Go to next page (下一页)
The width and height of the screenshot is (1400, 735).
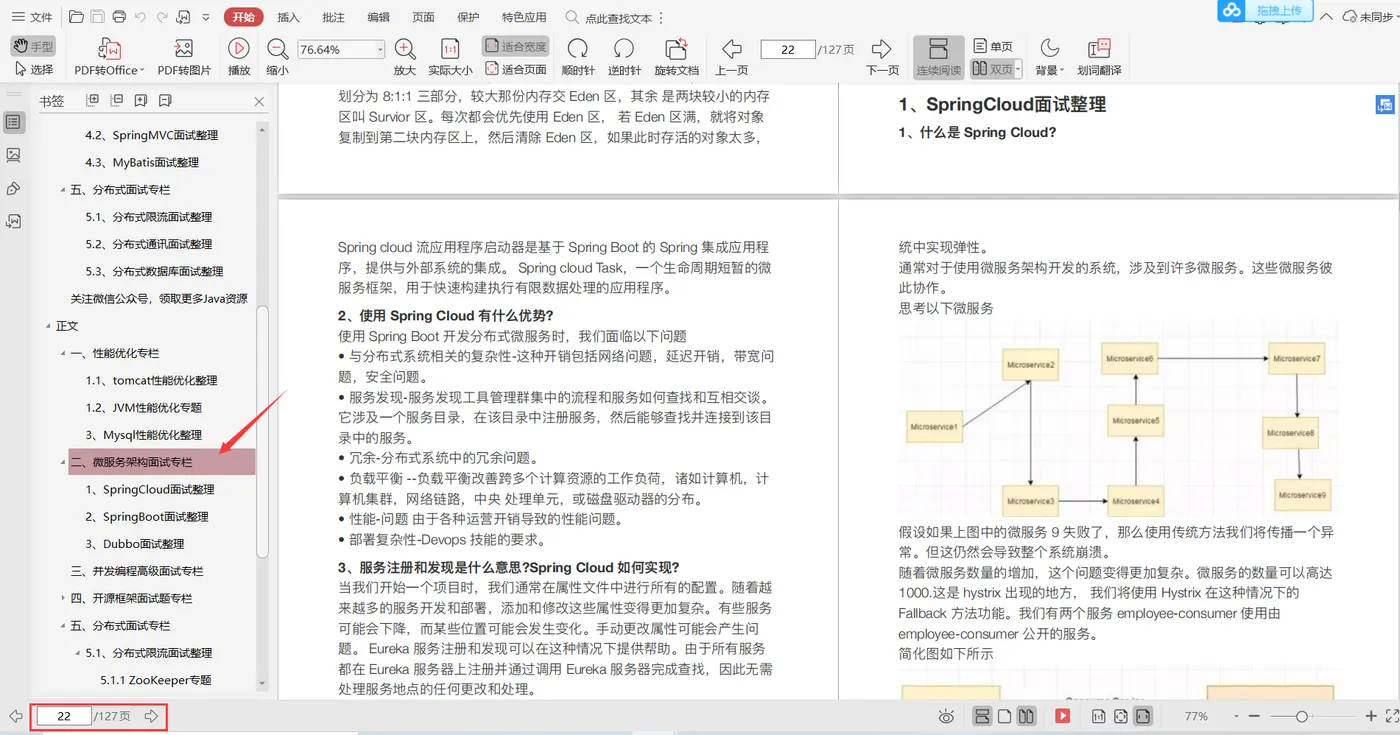coord(882,57)
